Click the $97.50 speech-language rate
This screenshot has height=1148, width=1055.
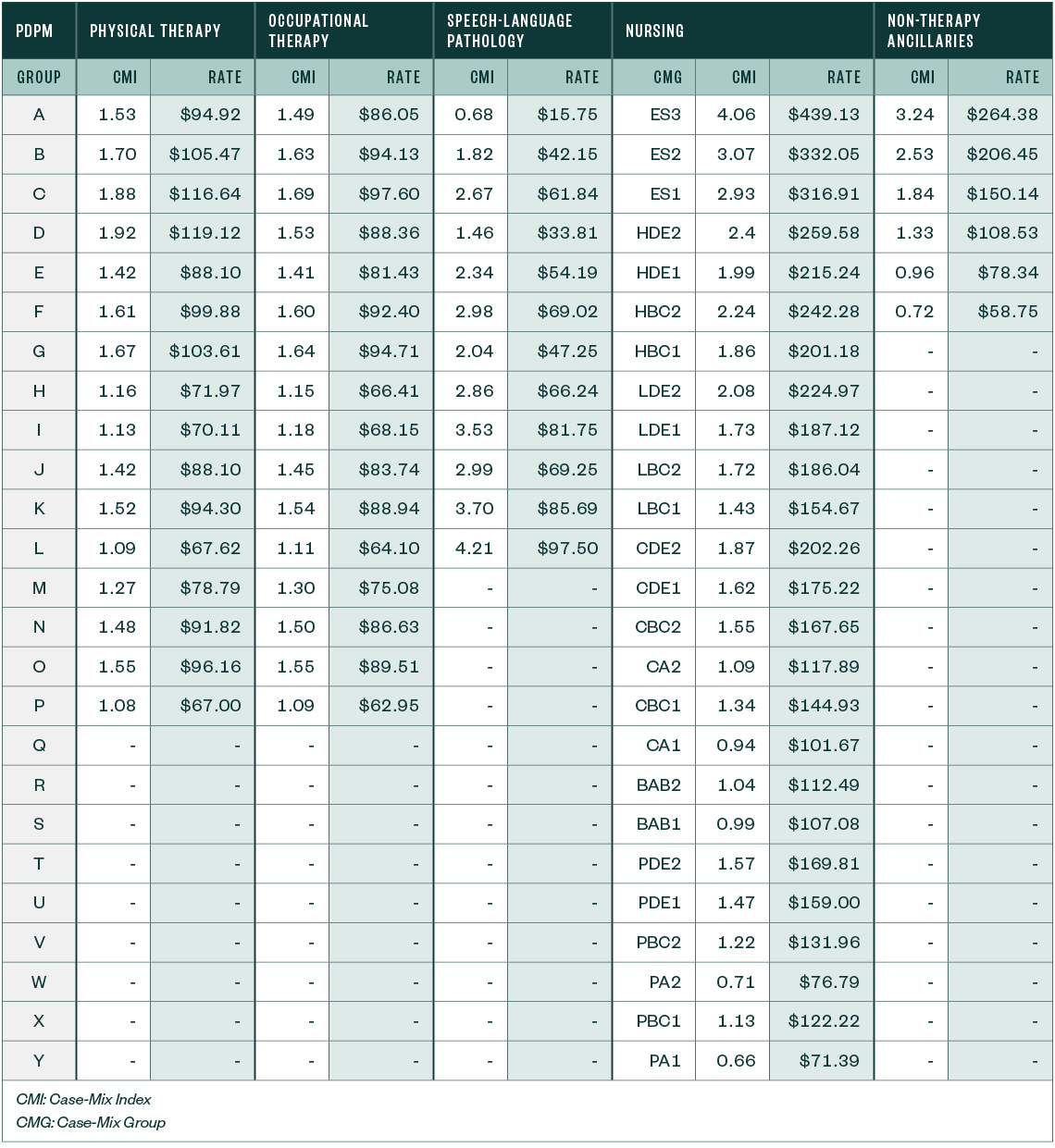pos(567,549)
